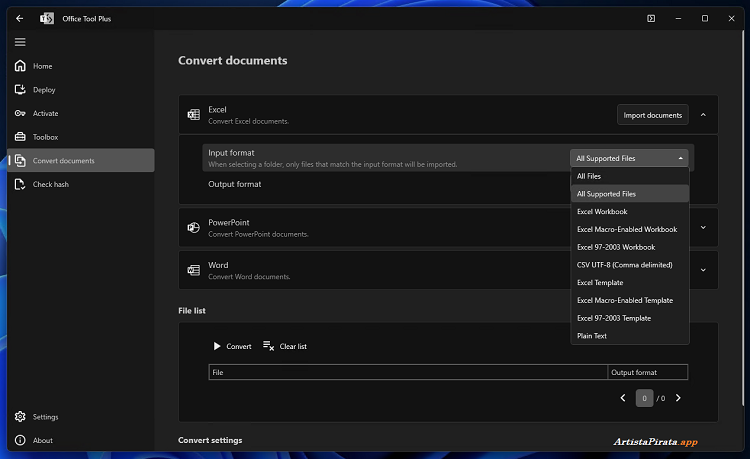This screenshot has height=459, width=750.
Task: Select All Supported Files option in list
Action: pos(630,194)
